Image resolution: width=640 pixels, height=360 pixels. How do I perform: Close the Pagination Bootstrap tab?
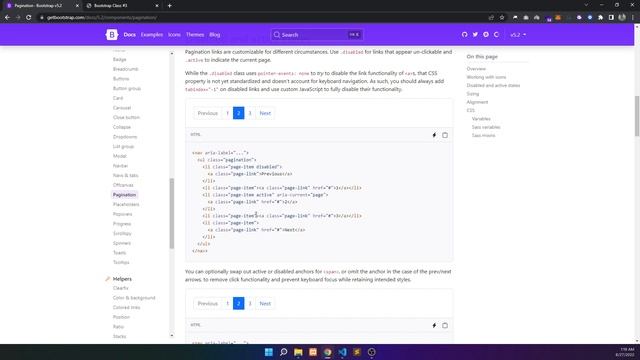[x=77, y=6]
